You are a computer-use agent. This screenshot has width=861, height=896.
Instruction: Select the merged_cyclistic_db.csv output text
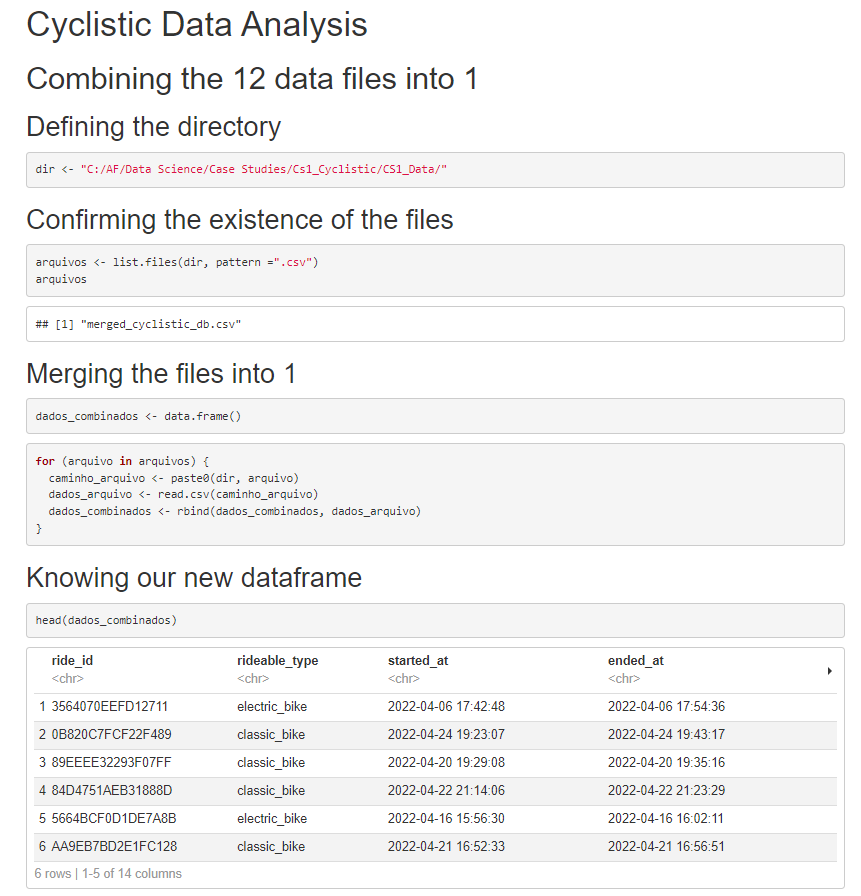(161, 324)
